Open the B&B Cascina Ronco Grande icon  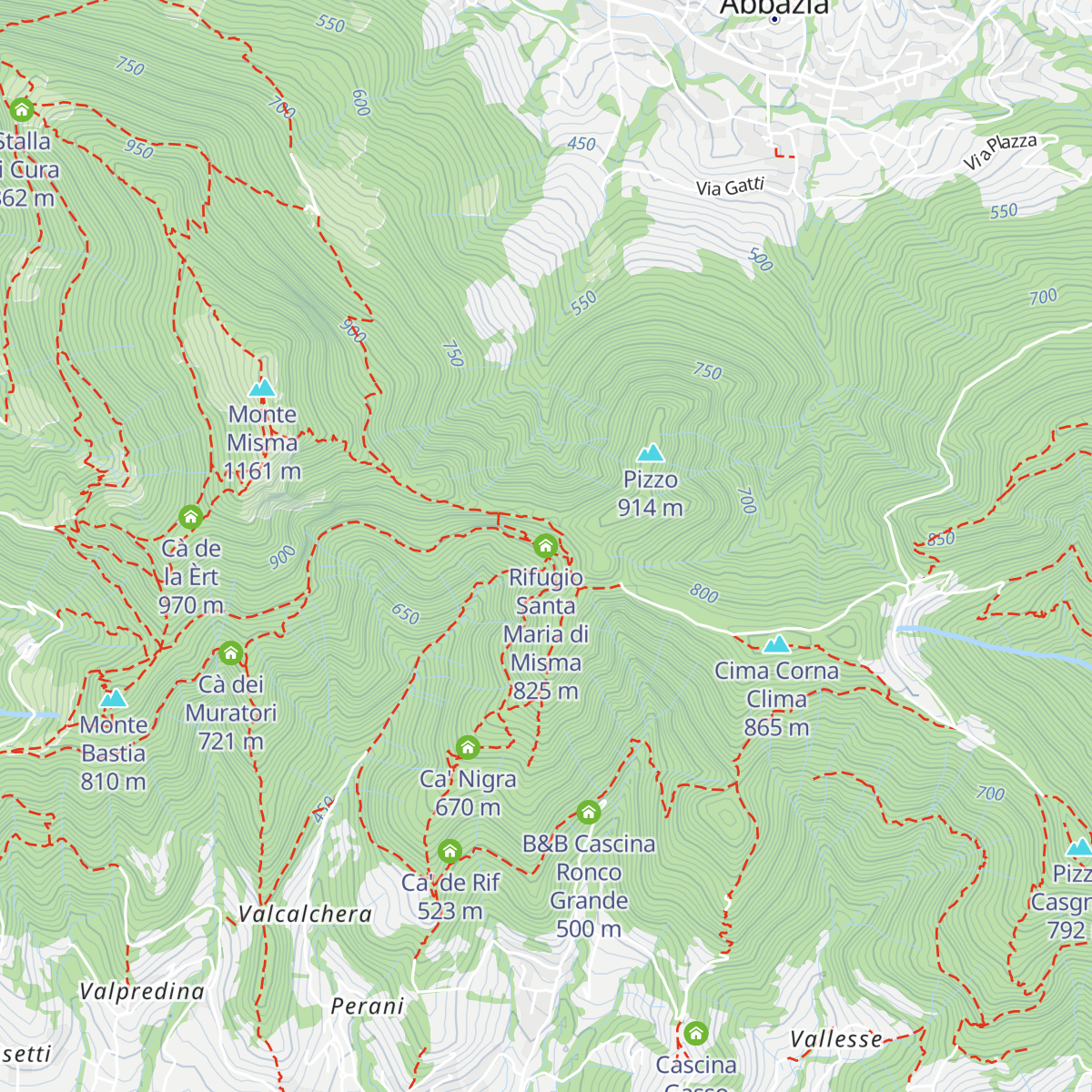click(589, 810)
